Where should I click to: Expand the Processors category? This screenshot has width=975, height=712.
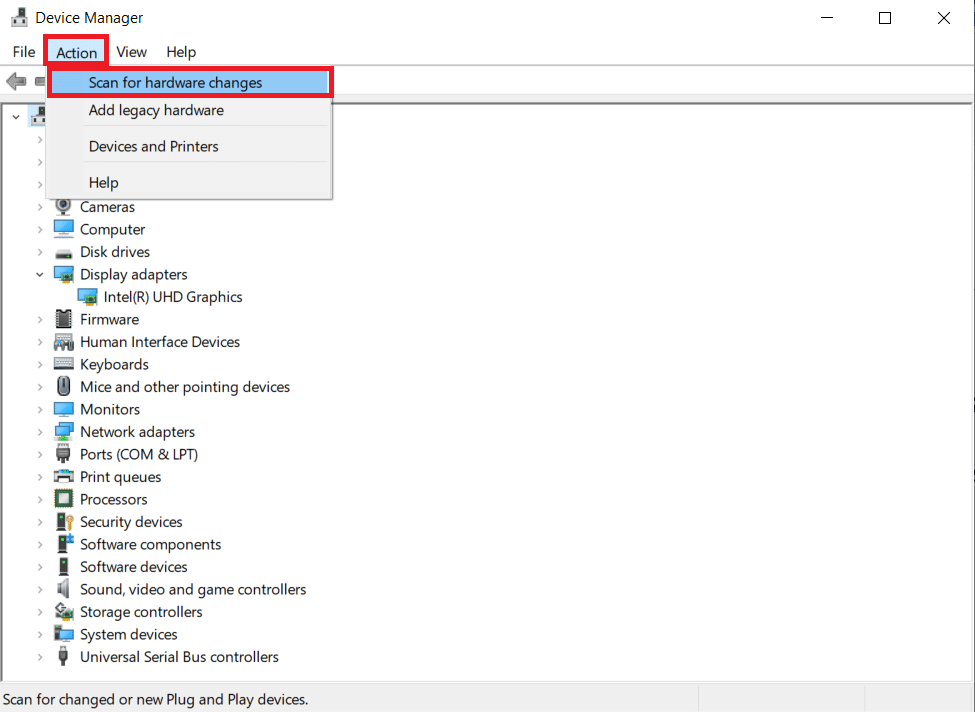click(x=40, y=499)
